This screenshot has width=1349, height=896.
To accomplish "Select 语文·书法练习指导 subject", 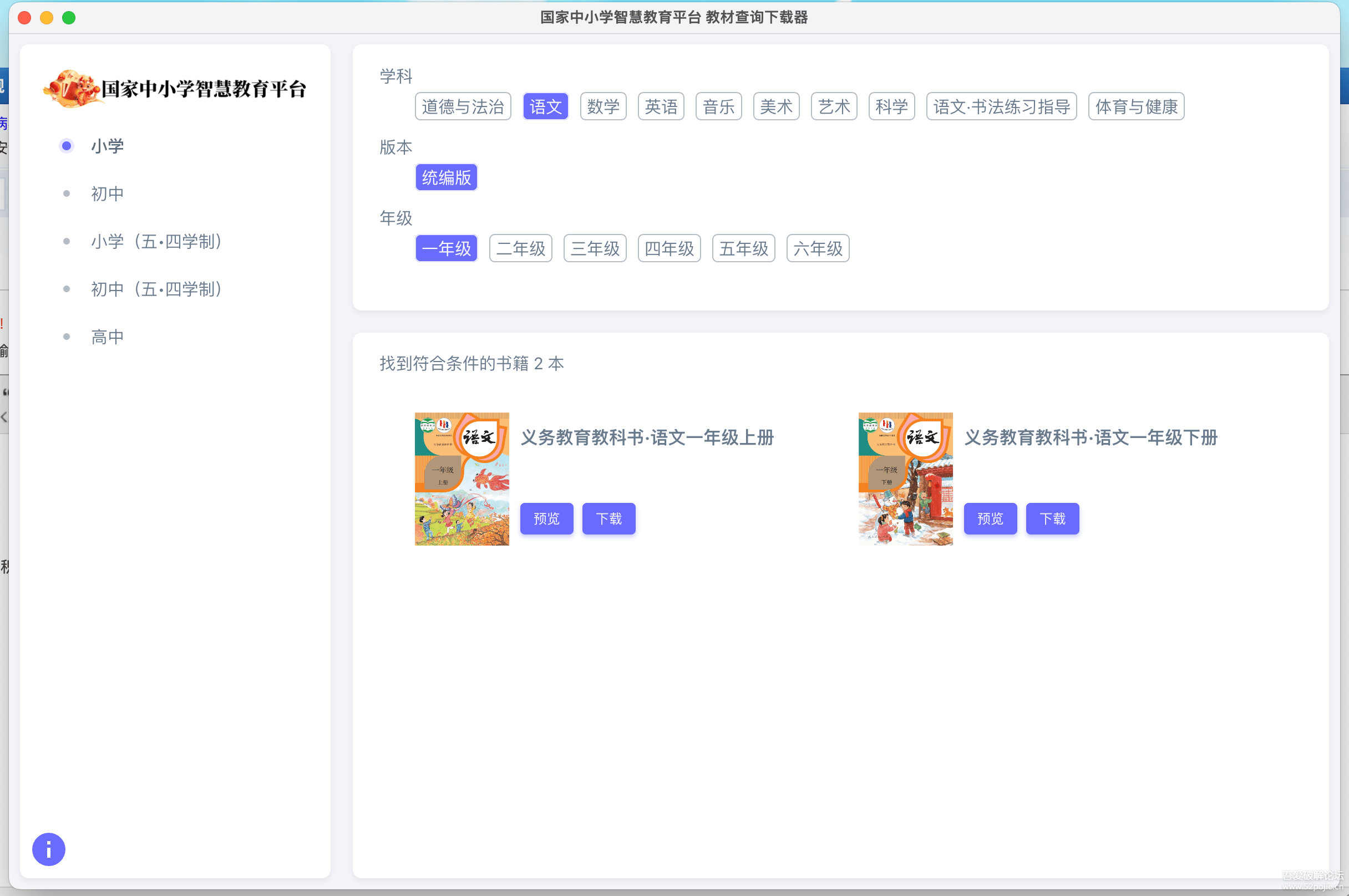I will 1001,106.
